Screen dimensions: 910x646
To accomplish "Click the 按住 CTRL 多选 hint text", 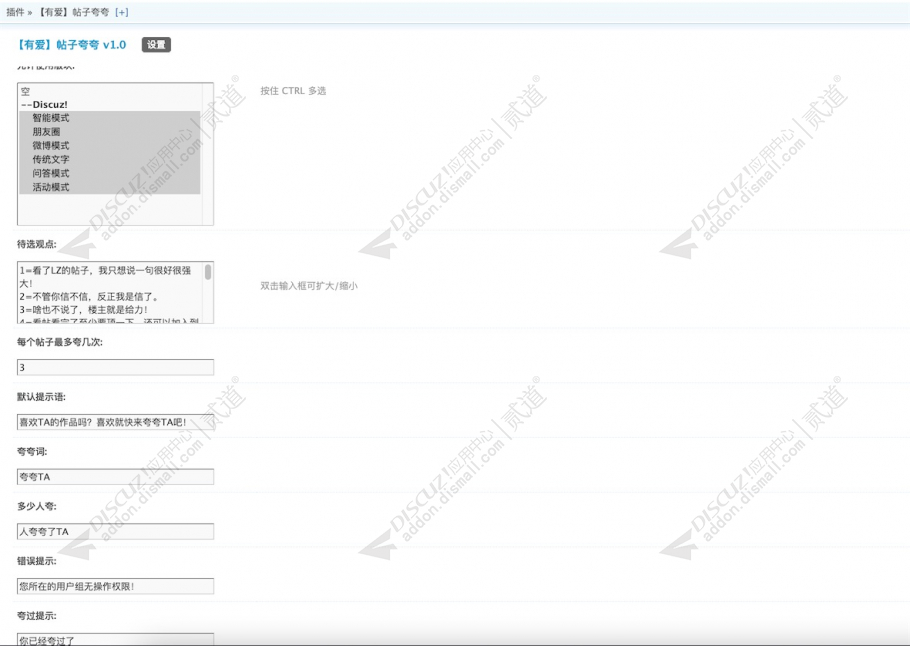I will (x=293, y=91).
